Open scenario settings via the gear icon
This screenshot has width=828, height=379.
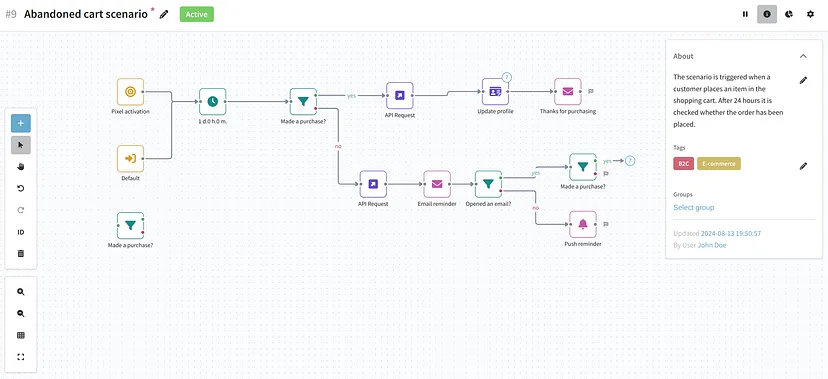811,14
